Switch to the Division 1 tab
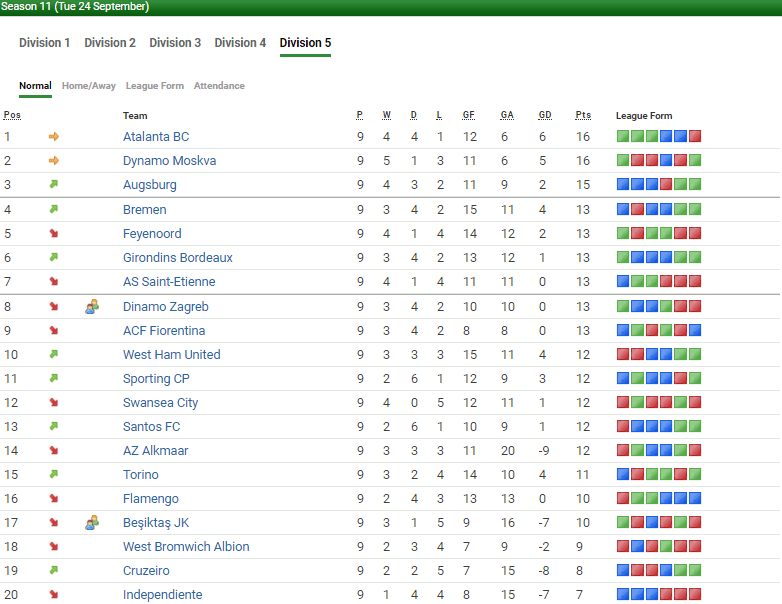This screenshot has width=782, height=604. tap(45, 43)
